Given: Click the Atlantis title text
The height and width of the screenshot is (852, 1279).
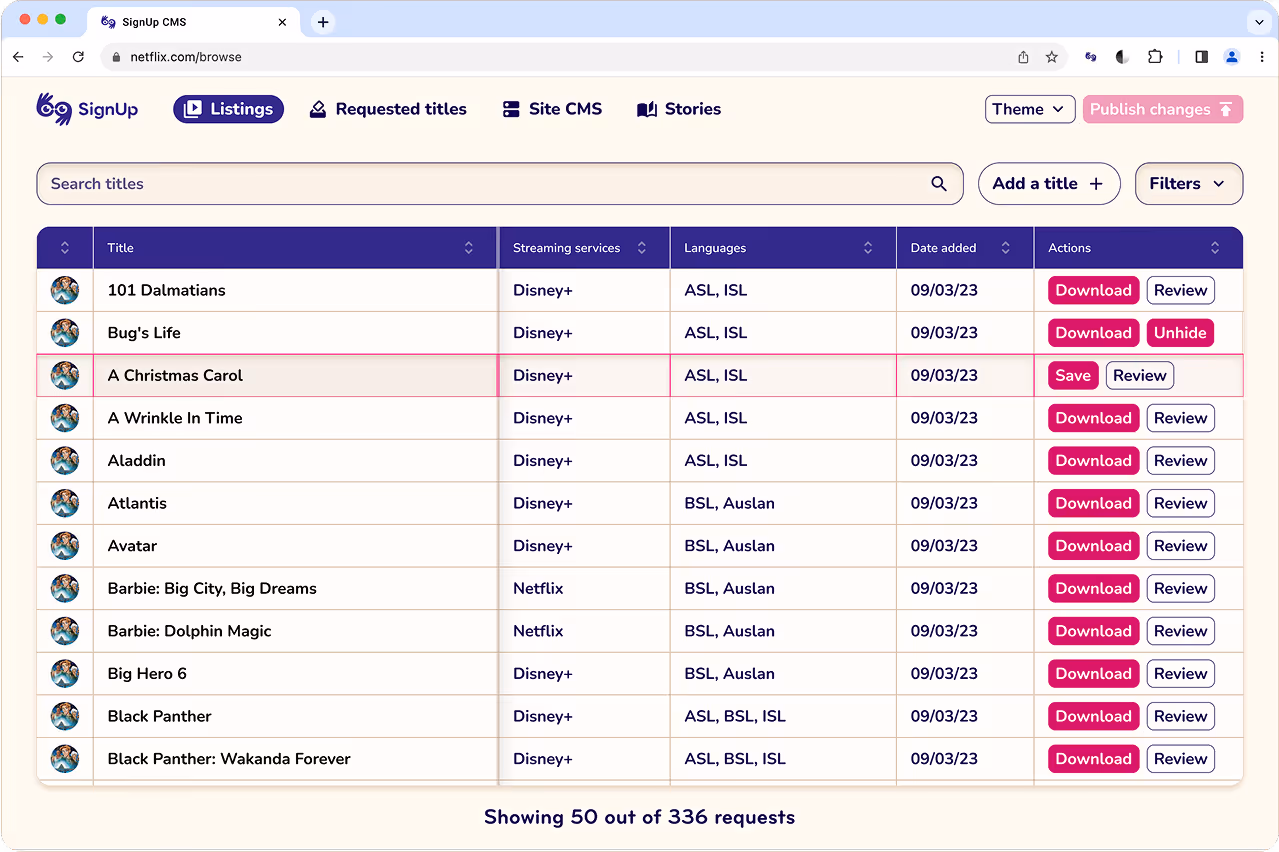Looking at the screenshot, I should (x=137, y=503).
